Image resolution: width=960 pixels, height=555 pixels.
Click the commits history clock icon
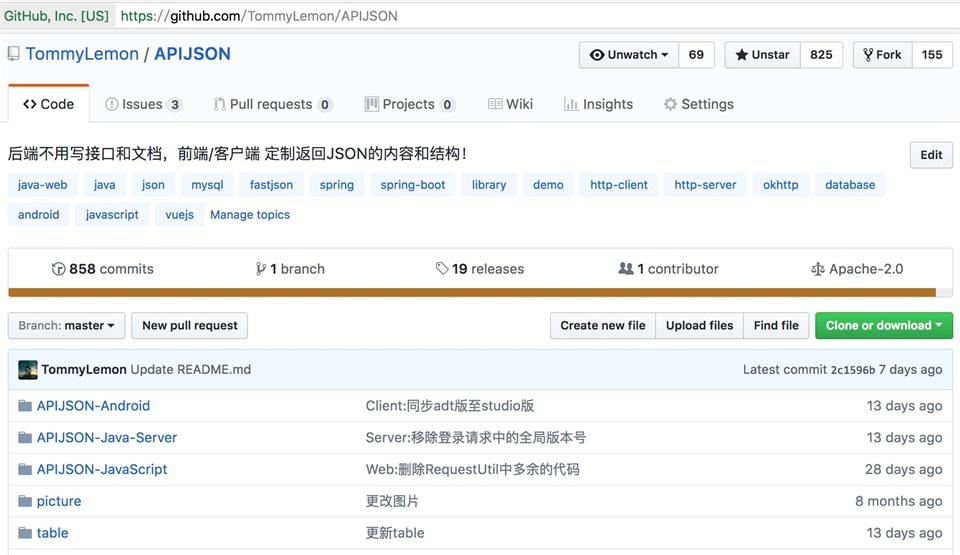pos(58,269)
